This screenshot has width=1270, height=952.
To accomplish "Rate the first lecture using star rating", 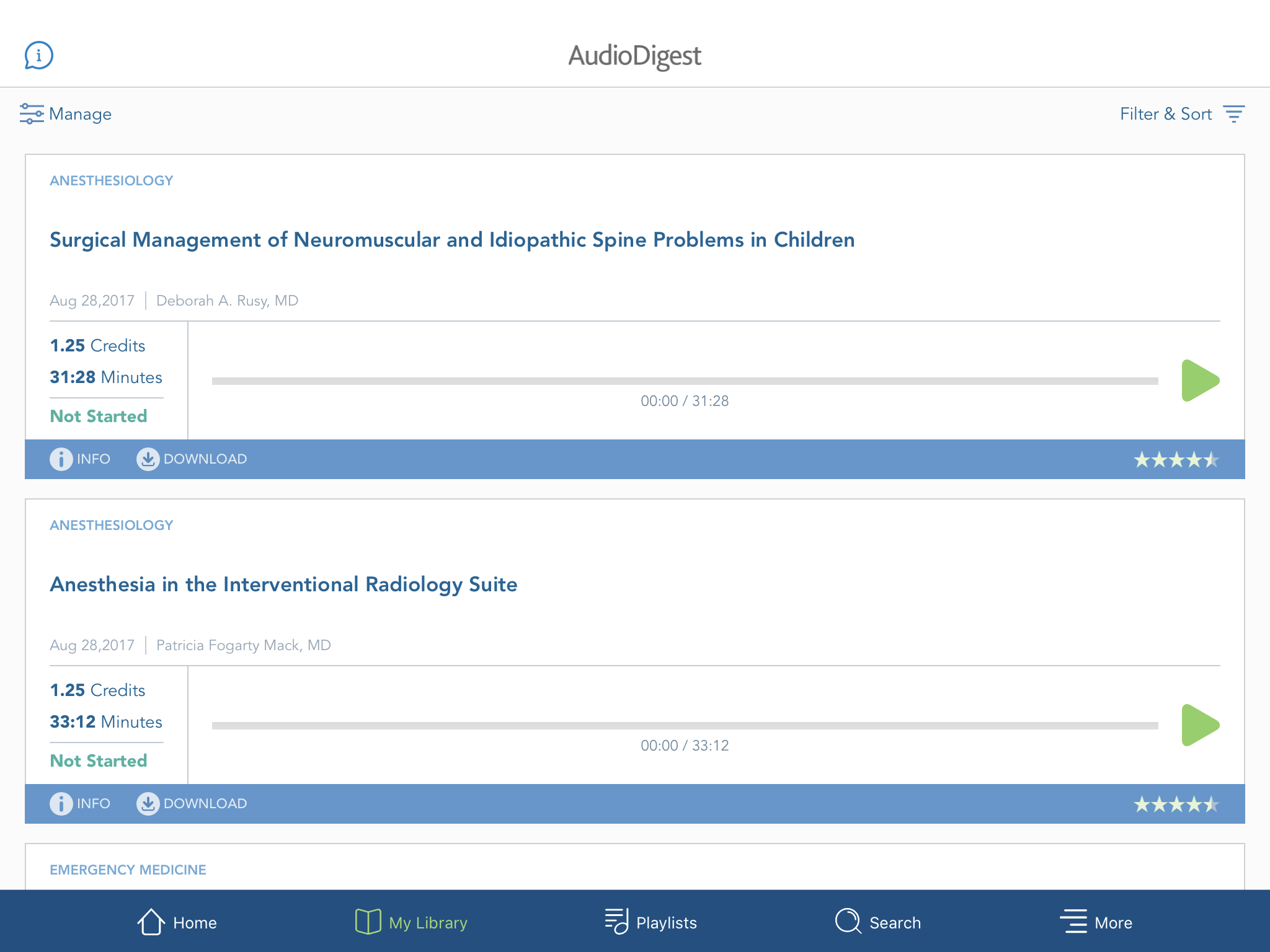I will tap(1176, 460).
